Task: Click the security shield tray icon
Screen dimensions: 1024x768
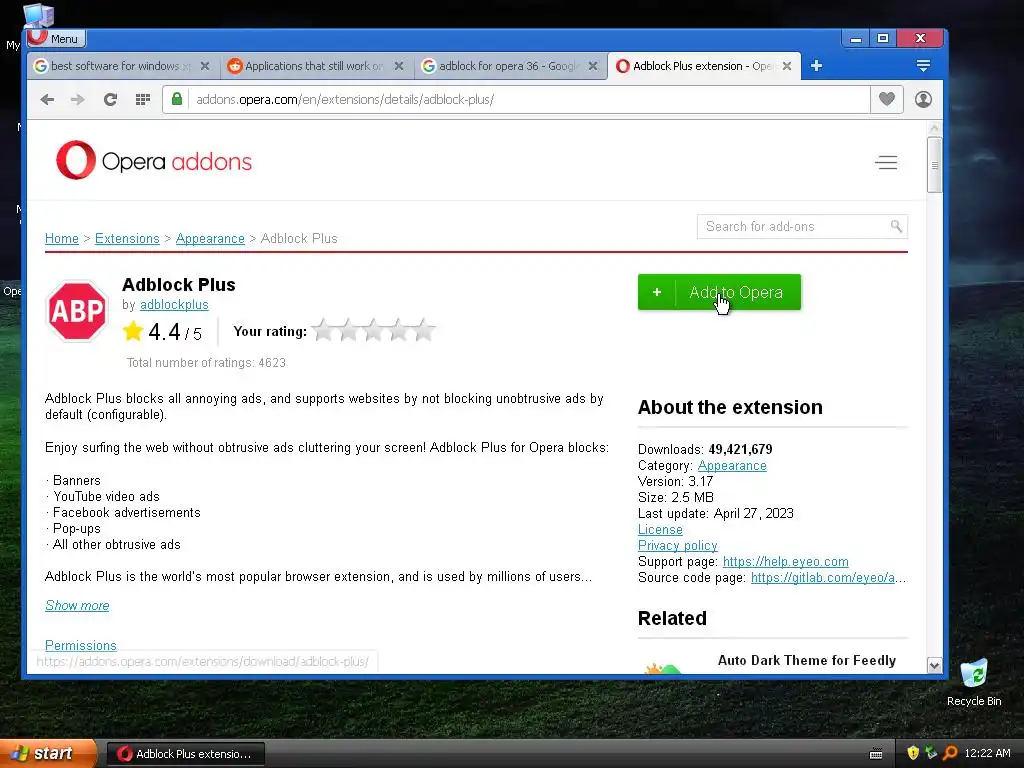Action: click(x=912, y=753)
